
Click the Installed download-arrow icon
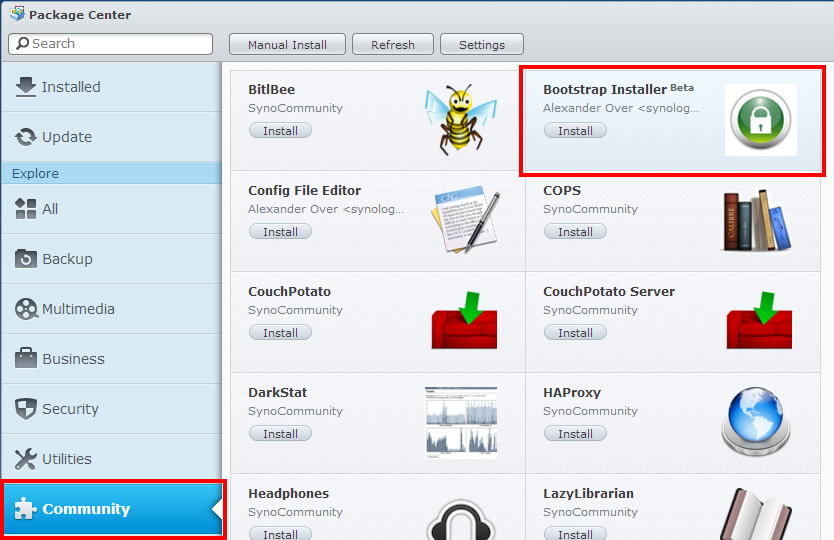point(26,87)
